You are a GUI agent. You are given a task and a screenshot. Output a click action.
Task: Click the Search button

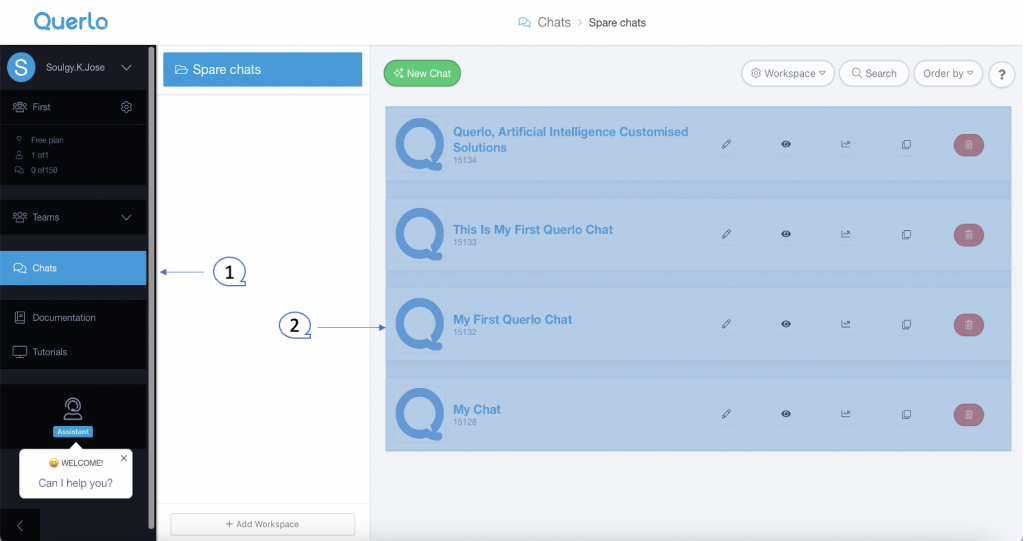[x=874, y=73]
